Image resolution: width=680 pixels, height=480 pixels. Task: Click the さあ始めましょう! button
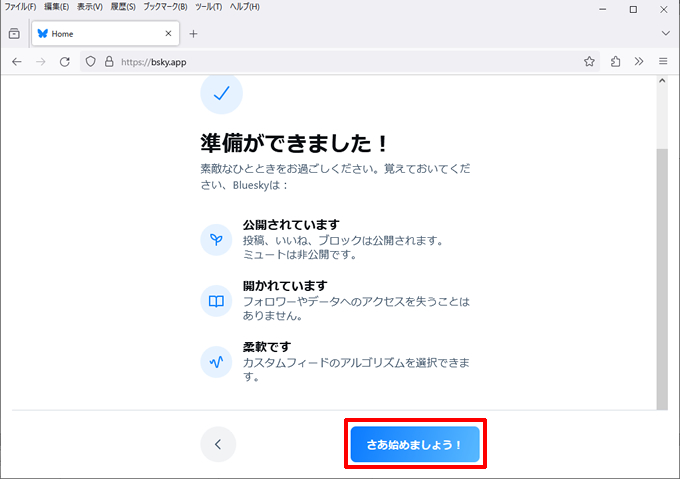(415, 444)
